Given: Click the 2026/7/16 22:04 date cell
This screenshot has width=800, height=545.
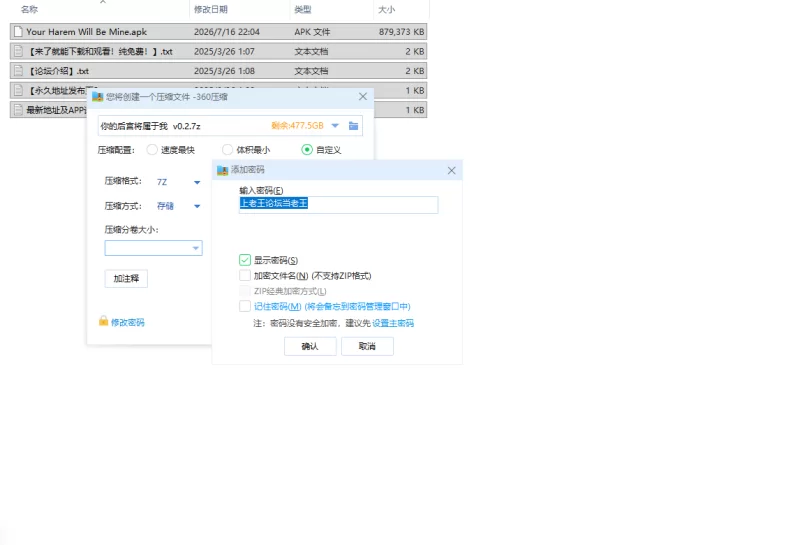Looking at the screenshot, I should coord(227,32).
